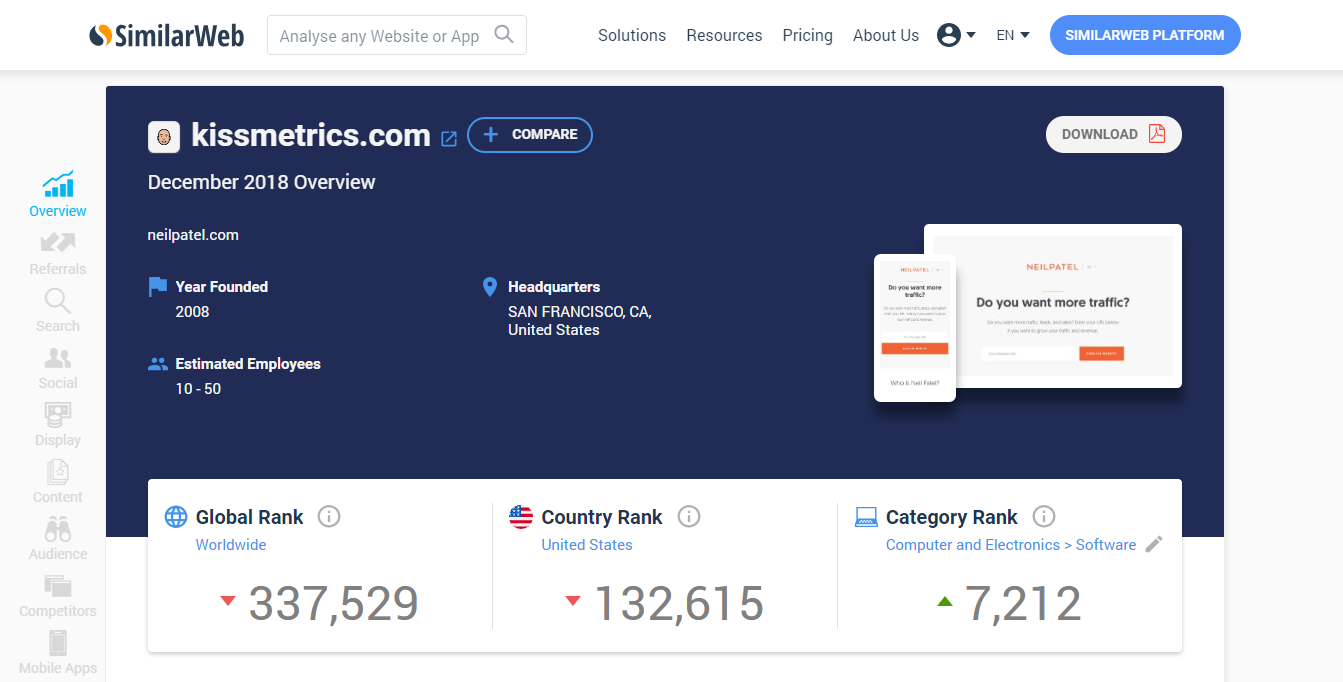Click the SimilarWeb Platform button
The width and height of the screenshot is (1343, 682).
coord(1145,35)
